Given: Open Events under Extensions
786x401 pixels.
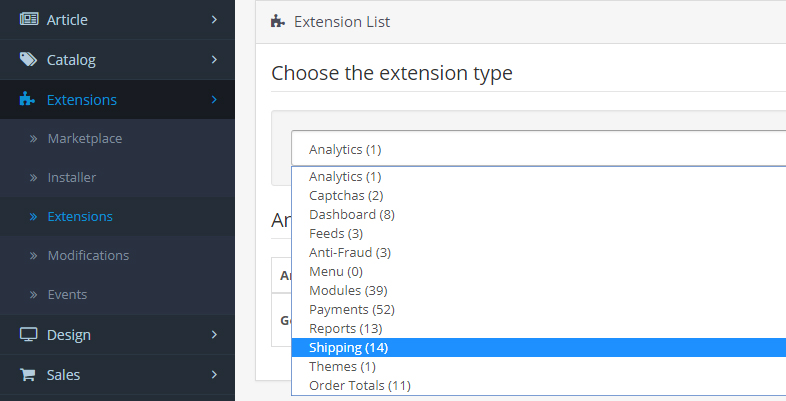Looking at the screenshot, I should pos(67,295).
